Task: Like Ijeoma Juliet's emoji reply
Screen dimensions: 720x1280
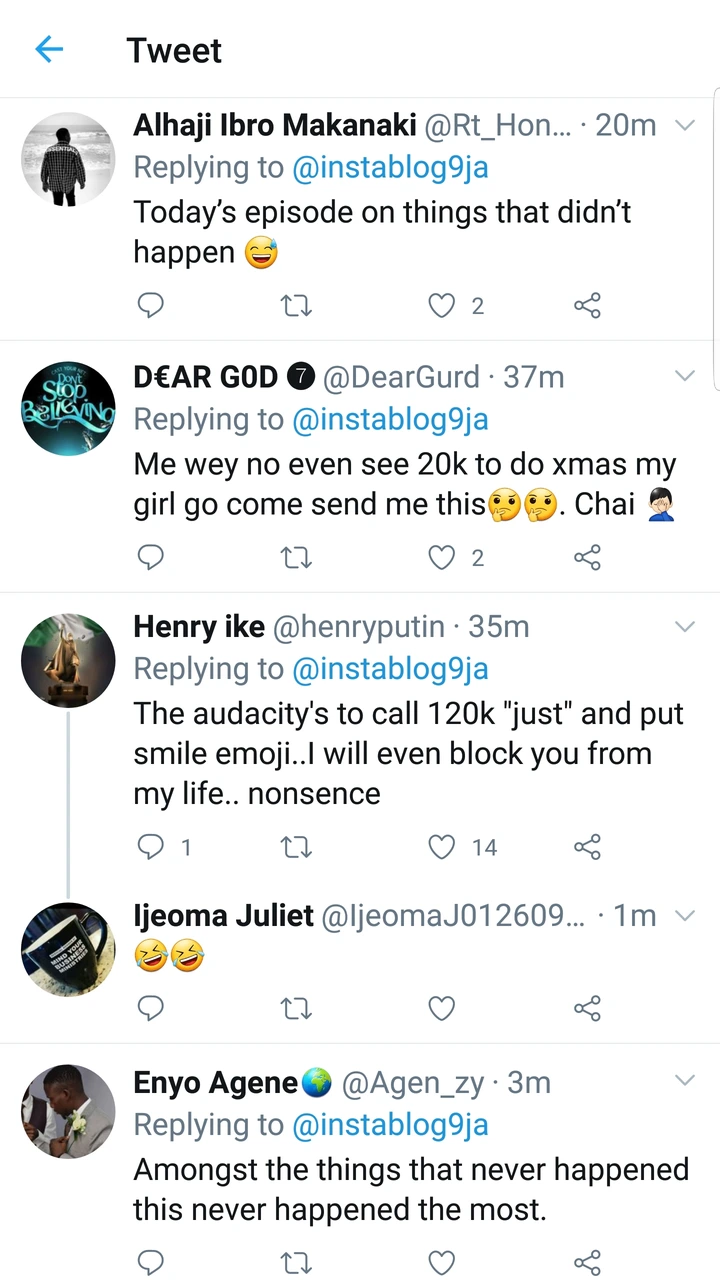Action: (x=442, y=1009)
